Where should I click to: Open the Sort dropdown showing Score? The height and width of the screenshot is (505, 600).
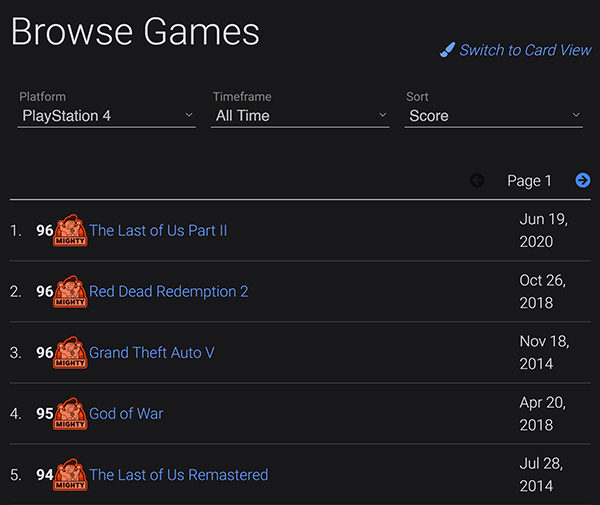coord(494,116)
